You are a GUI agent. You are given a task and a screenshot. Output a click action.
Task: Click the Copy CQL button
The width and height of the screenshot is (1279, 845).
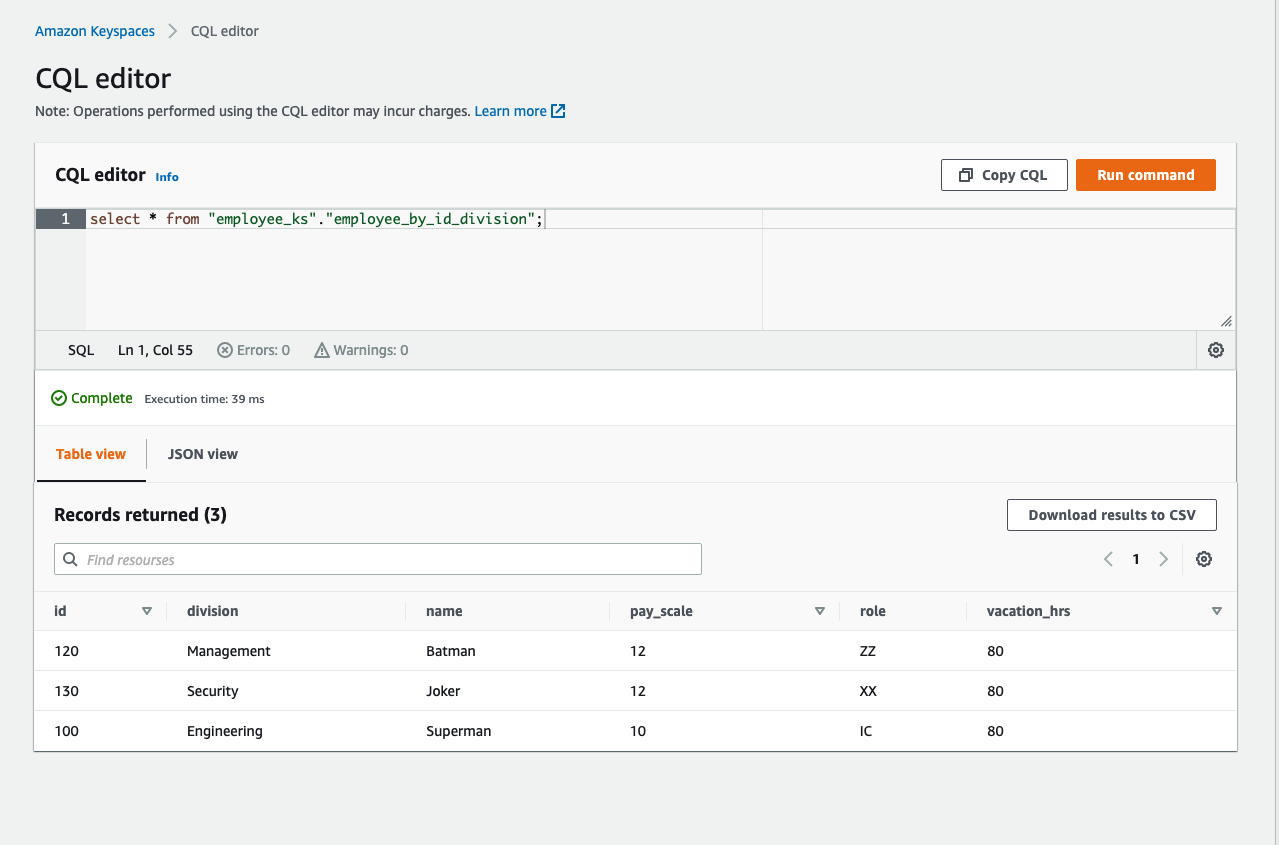[1004, 175]
